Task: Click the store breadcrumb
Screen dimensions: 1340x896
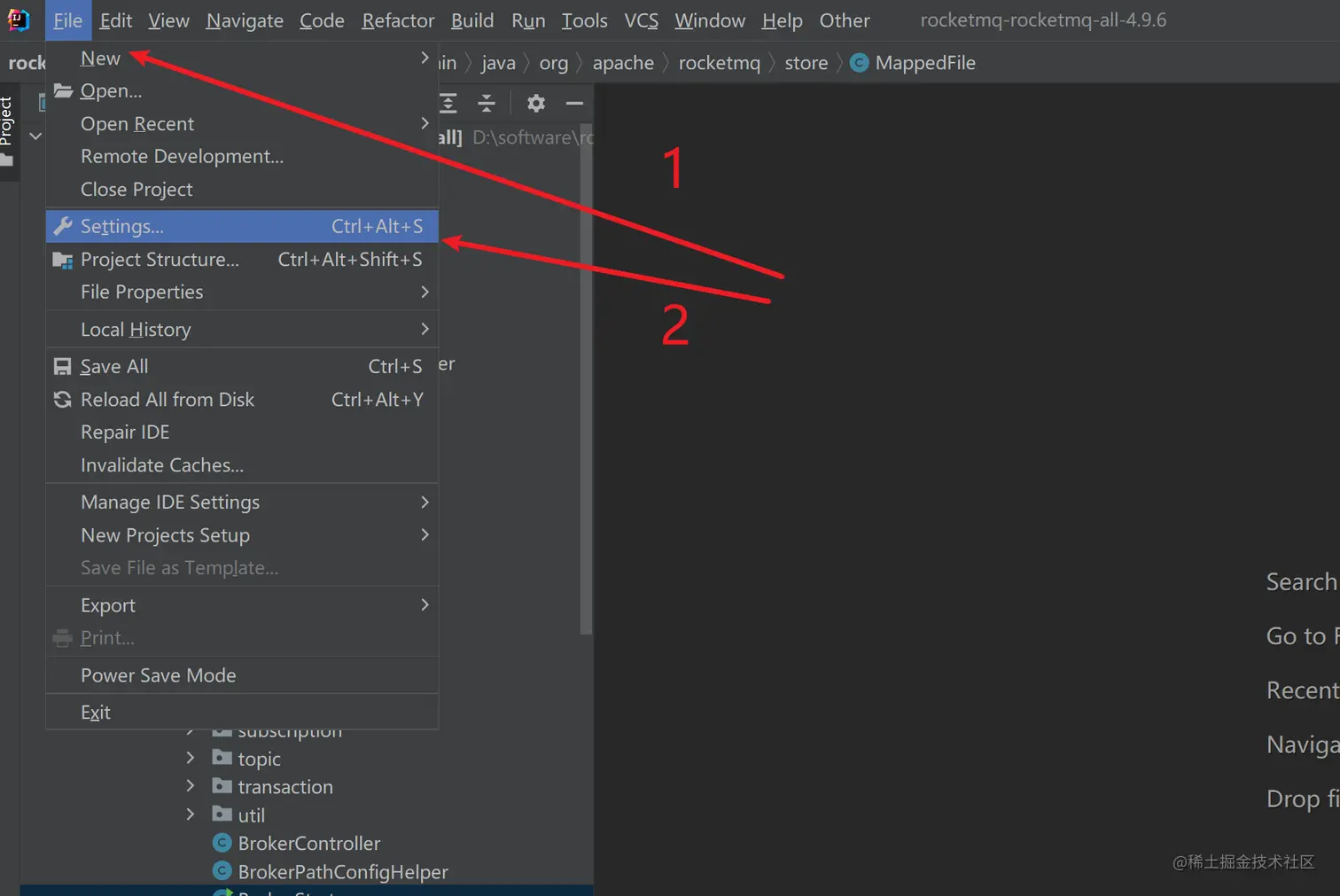Action: [806, 63]
